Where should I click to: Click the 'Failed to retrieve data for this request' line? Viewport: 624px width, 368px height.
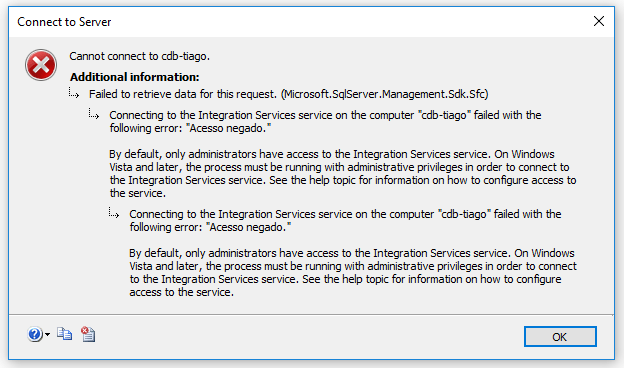tap(183, 94)
